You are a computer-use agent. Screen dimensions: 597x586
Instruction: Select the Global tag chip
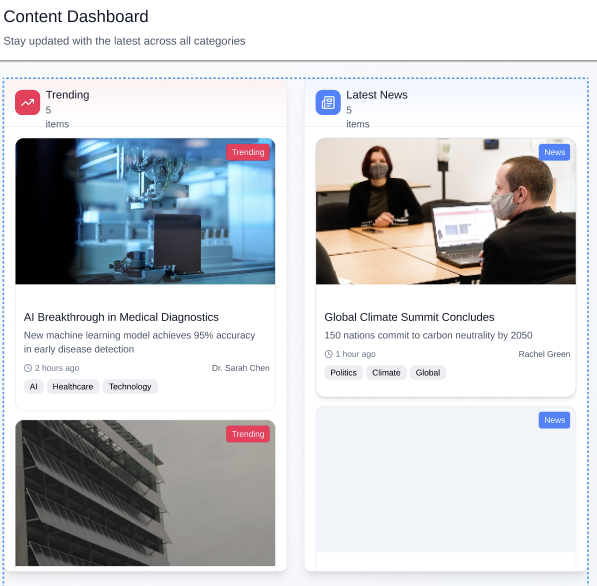pos(428,372)
